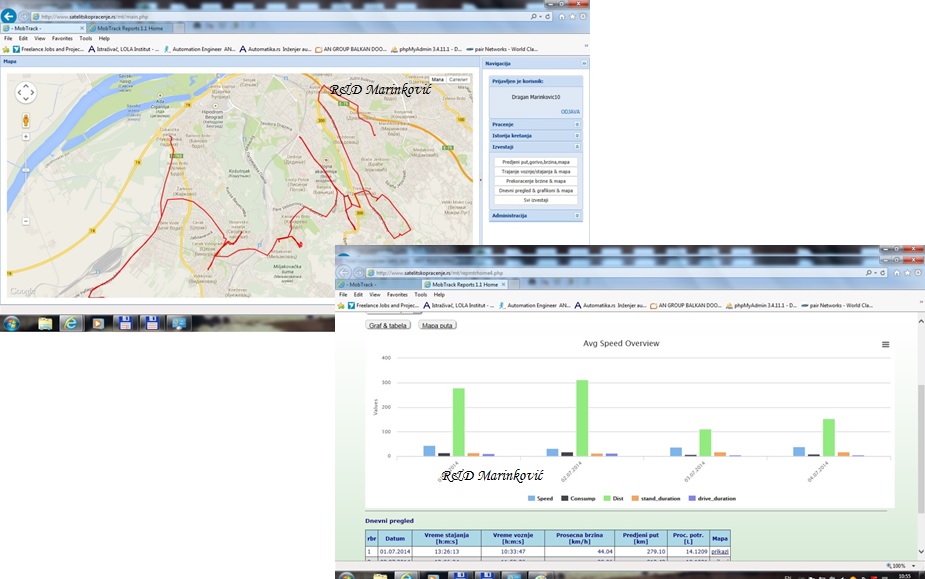Pick up the Street View pegman on the map
Screen dimensions: 925x579
point(25,121)
